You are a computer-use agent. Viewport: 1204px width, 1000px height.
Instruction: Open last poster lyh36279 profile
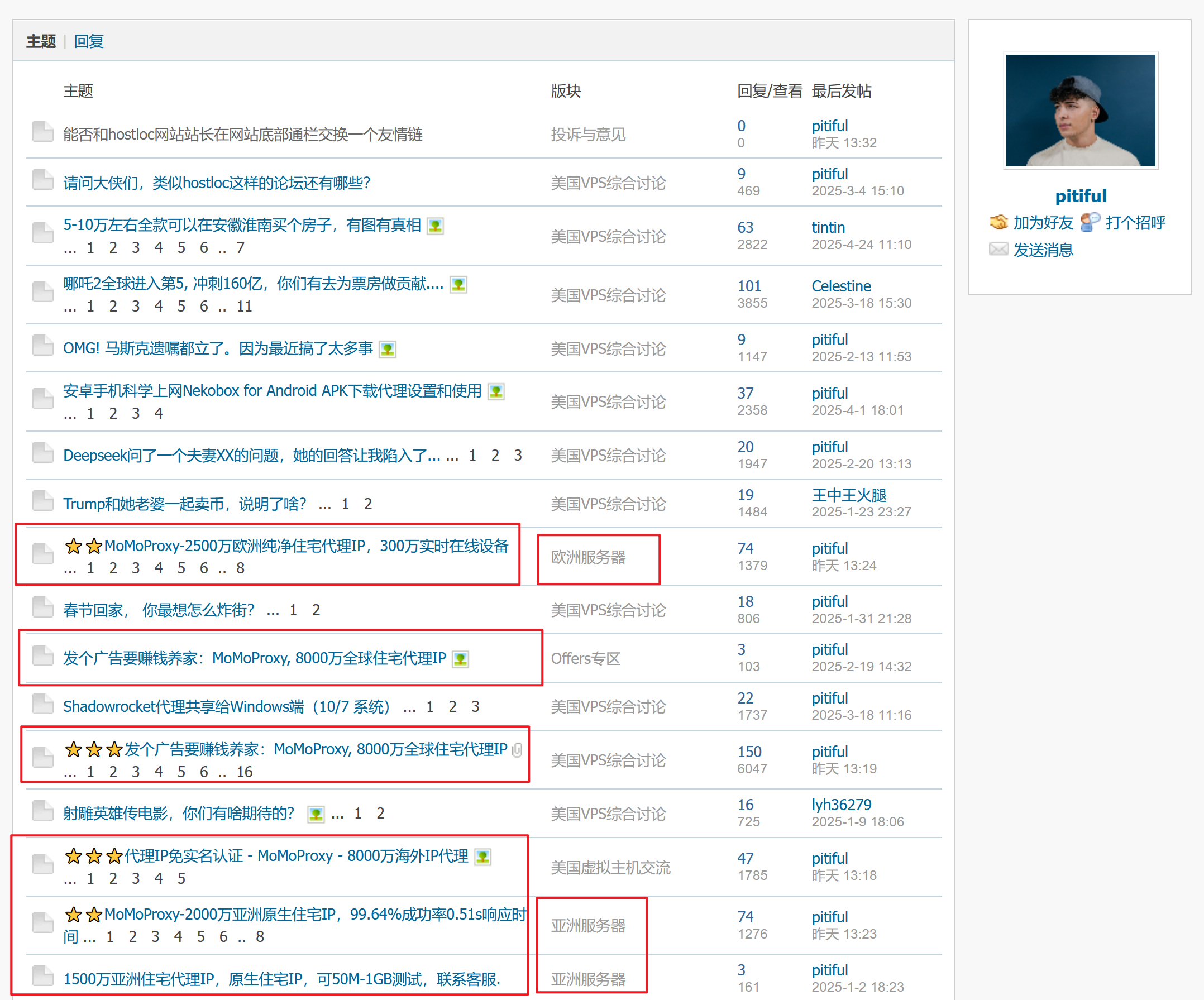tap(841, 805)
